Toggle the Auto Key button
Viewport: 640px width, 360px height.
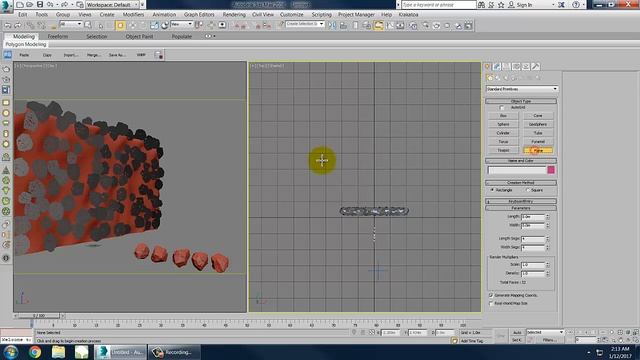click(x=517, y=333)
